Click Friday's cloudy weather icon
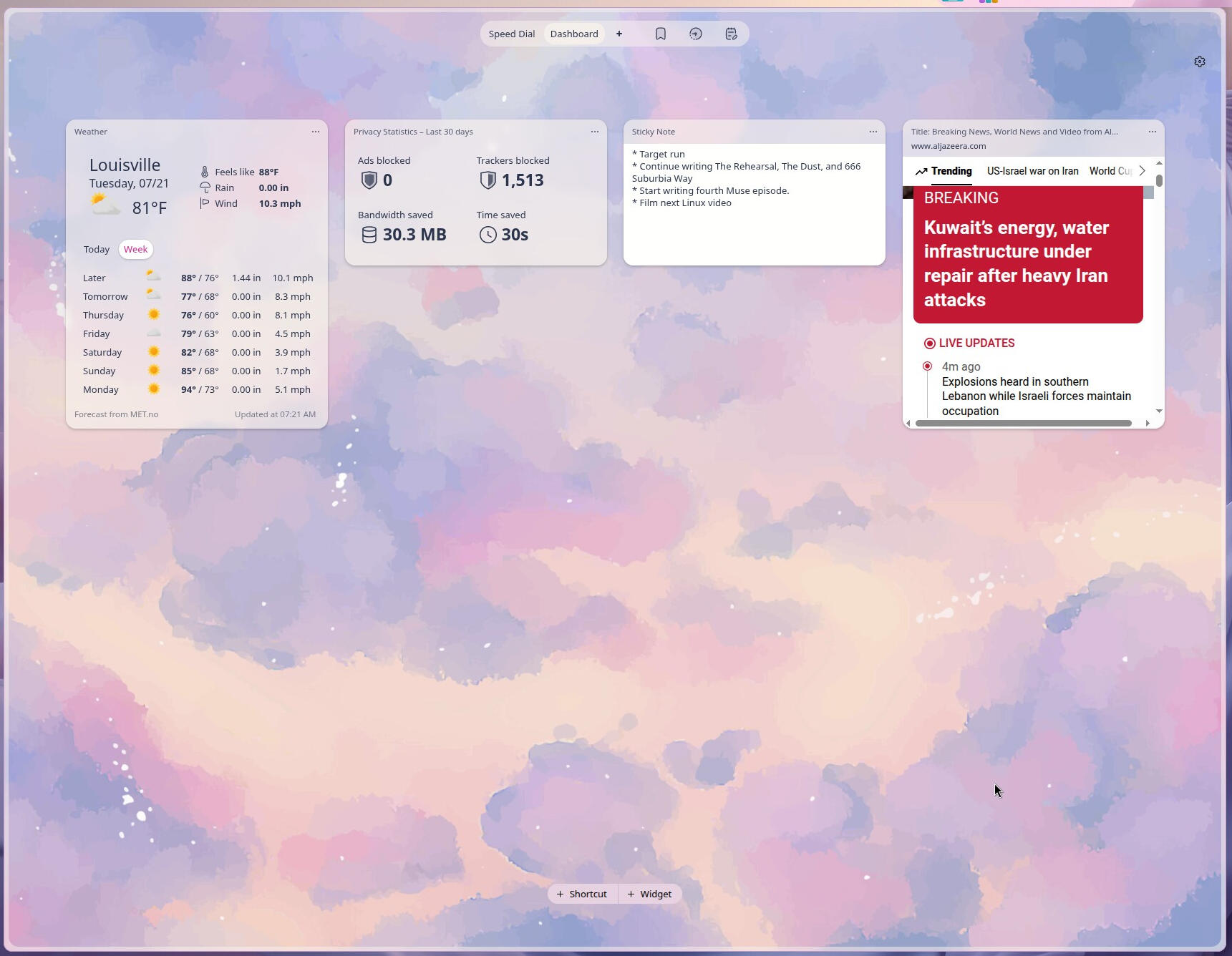Viewport: 1232px width, 956px height. (x=153, y=333)
